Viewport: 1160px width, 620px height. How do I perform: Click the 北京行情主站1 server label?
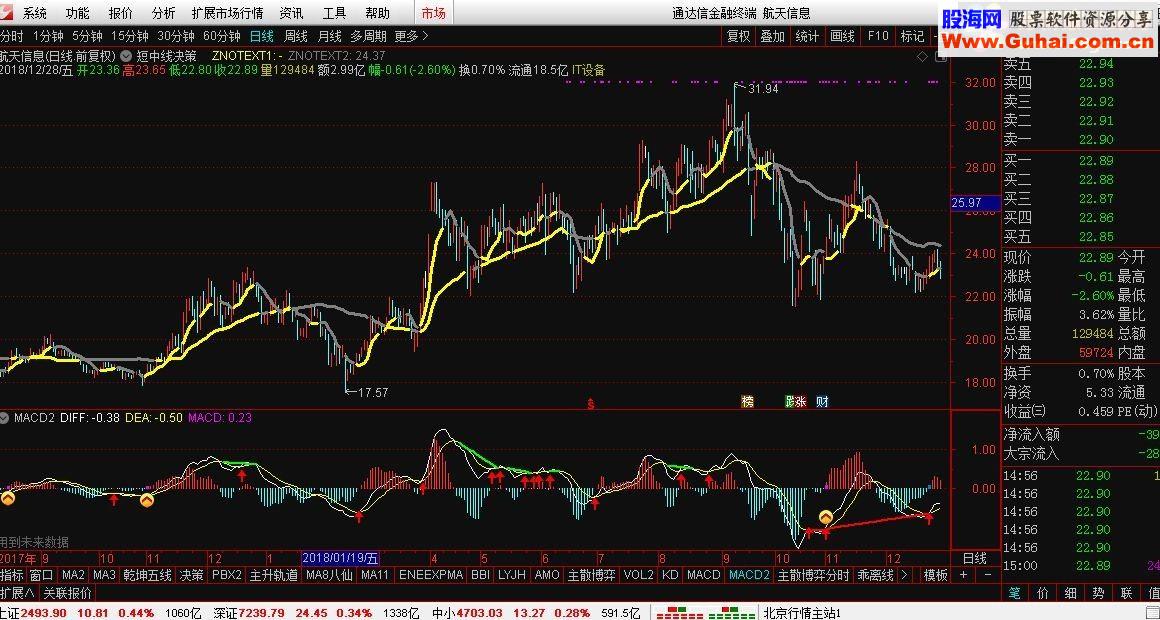click(802, 613)
